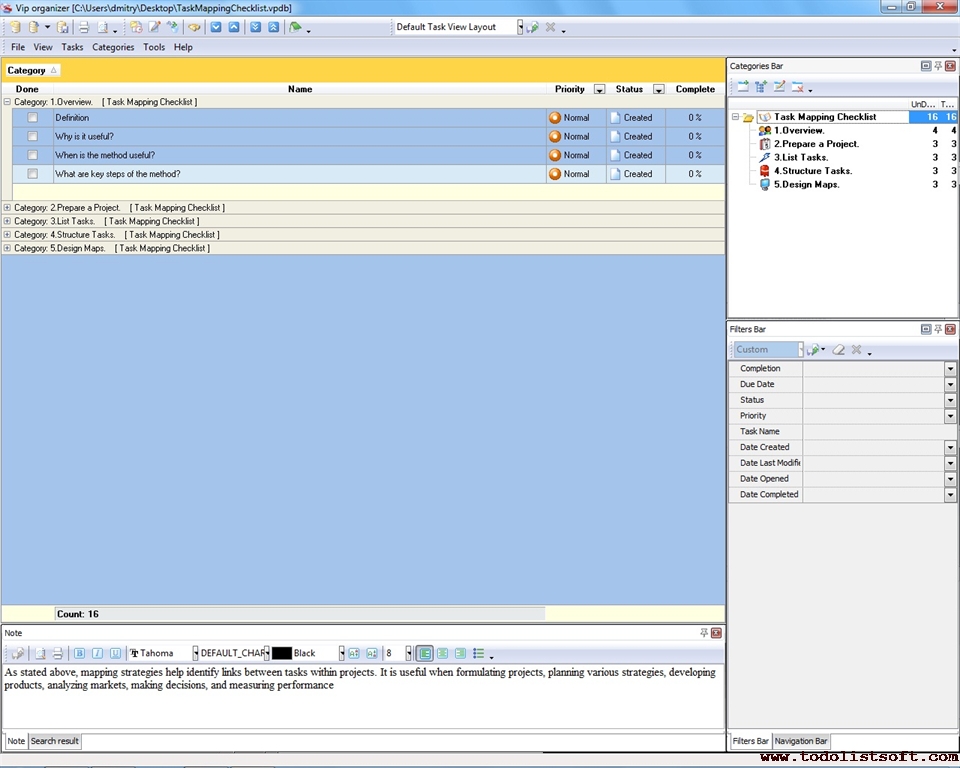This screenshot has width=960, height=768.
Task: Switch to the Navigation Bar tab
Action: 802,741
